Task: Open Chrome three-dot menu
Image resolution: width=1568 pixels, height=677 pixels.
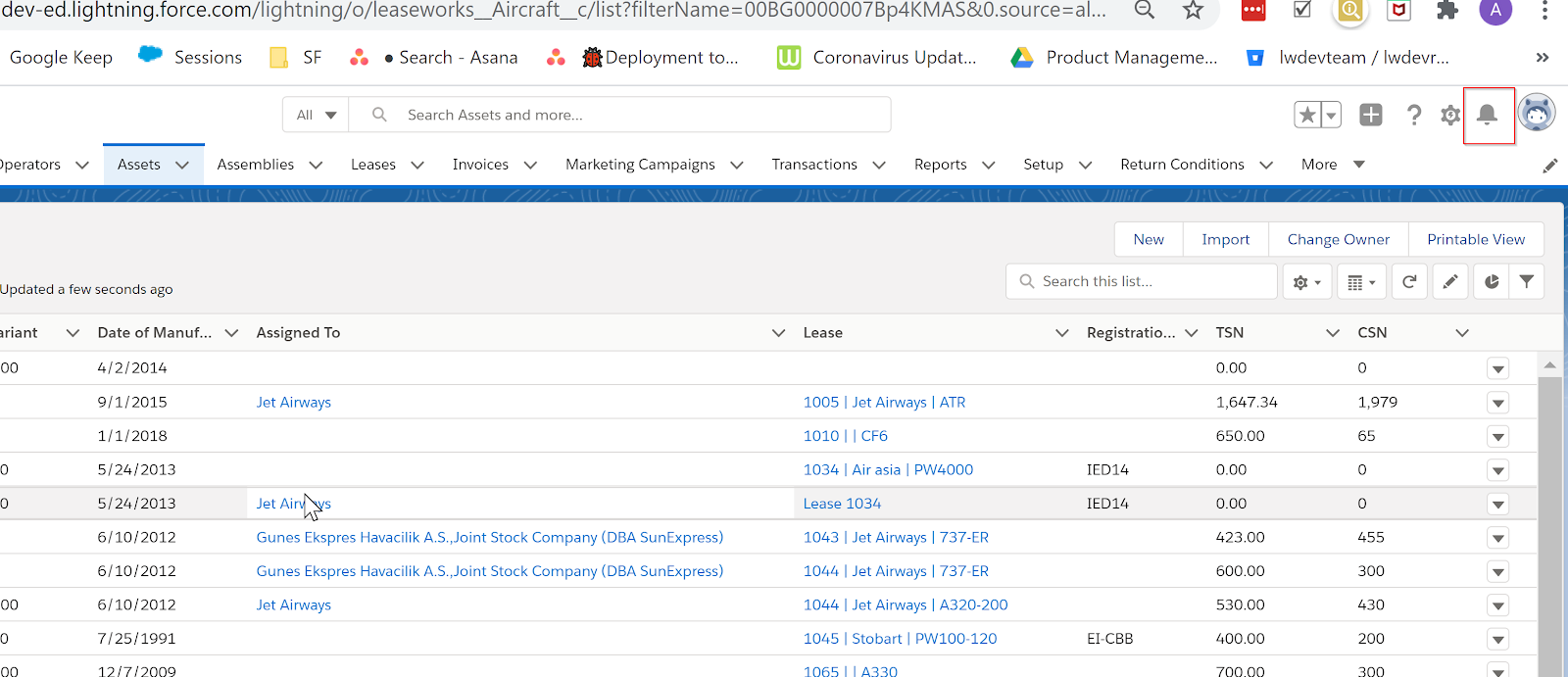Action: coord(1544,11)
